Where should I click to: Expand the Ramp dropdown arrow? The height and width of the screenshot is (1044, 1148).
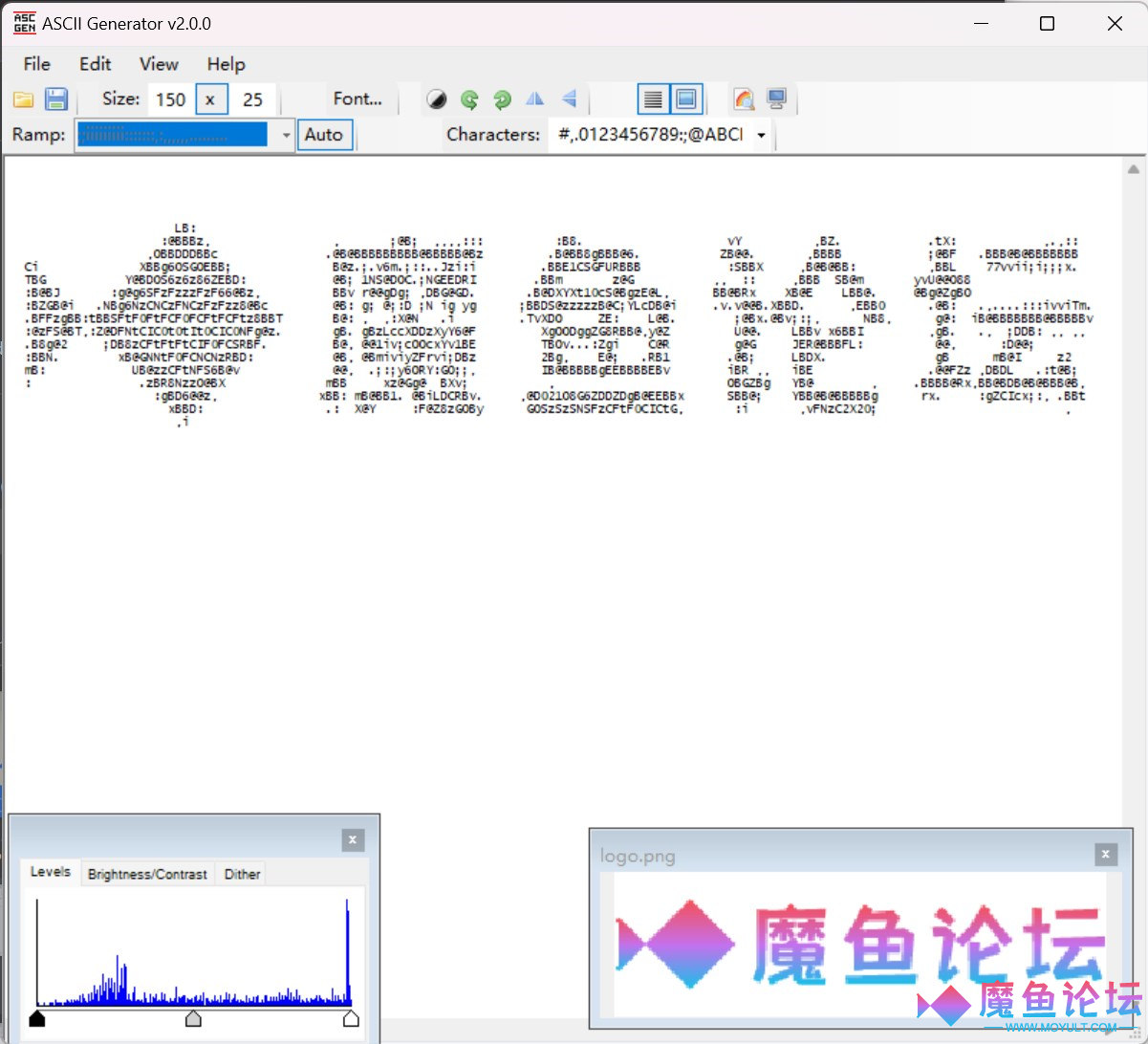[286, 136]
